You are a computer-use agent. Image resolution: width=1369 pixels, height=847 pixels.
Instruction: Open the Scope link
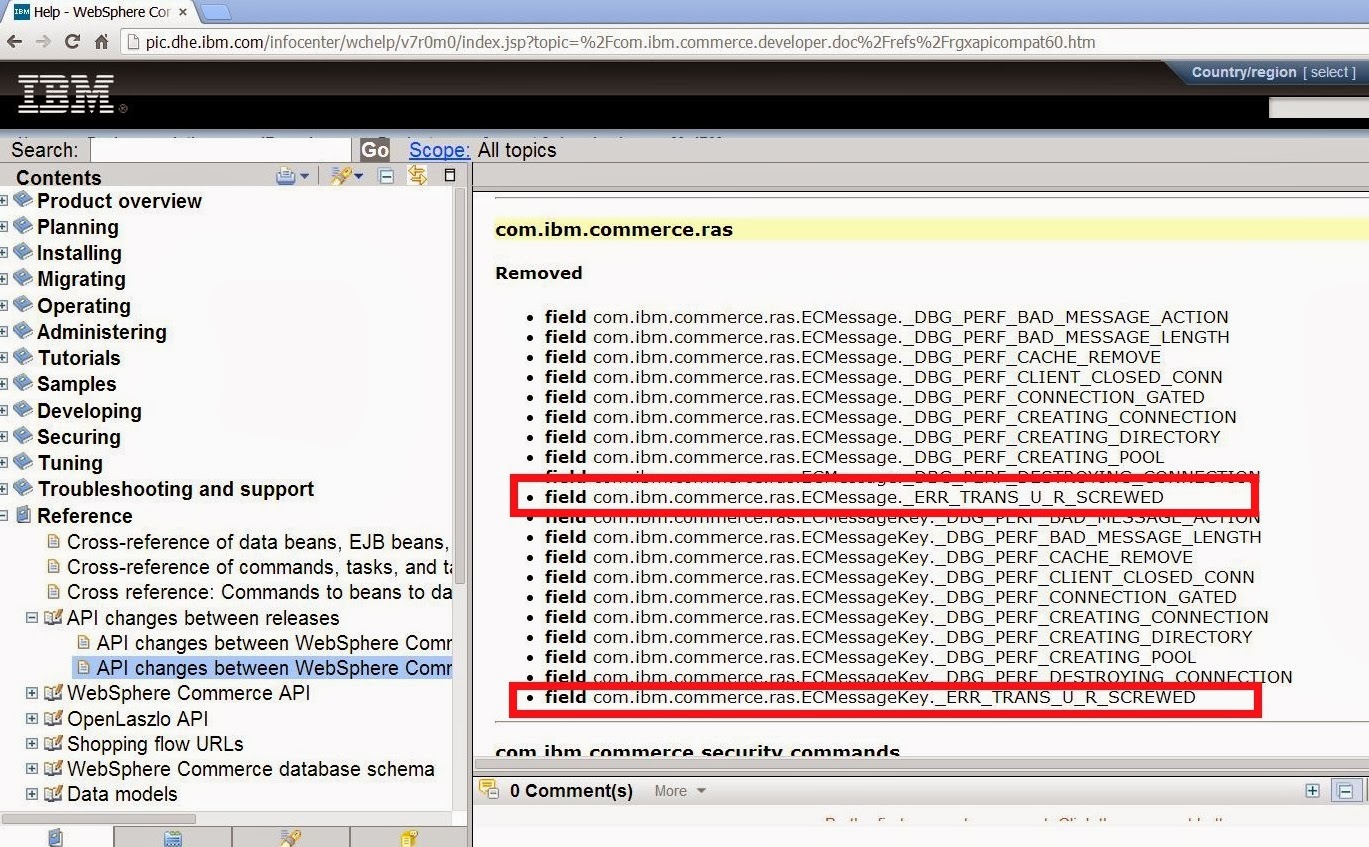click(439, 150)
